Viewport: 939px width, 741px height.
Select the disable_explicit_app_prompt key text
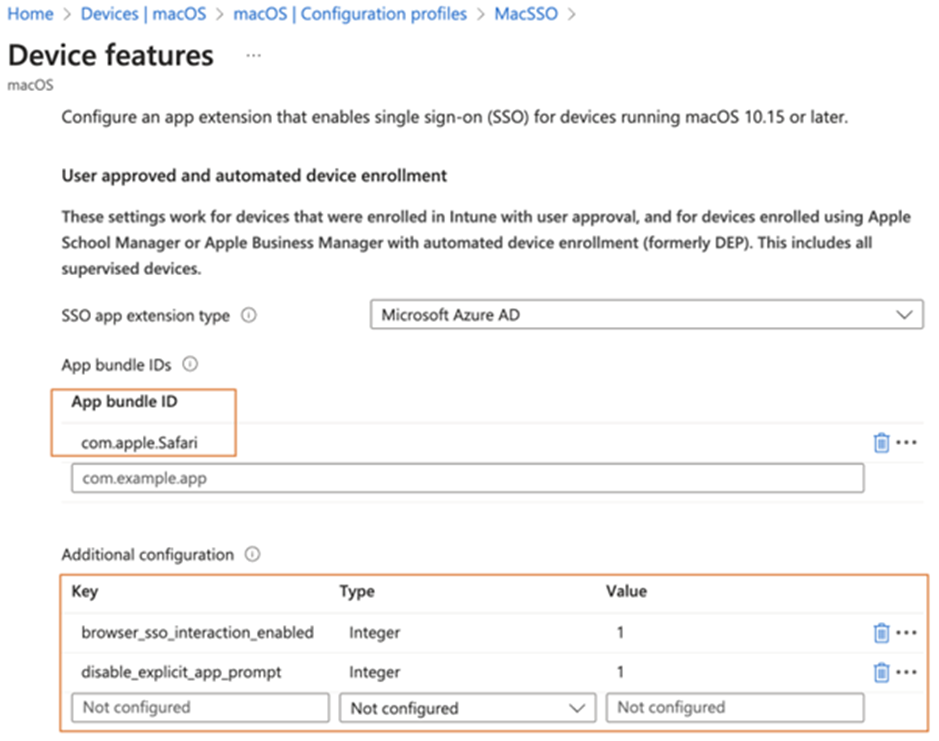(x=181, y=672)
